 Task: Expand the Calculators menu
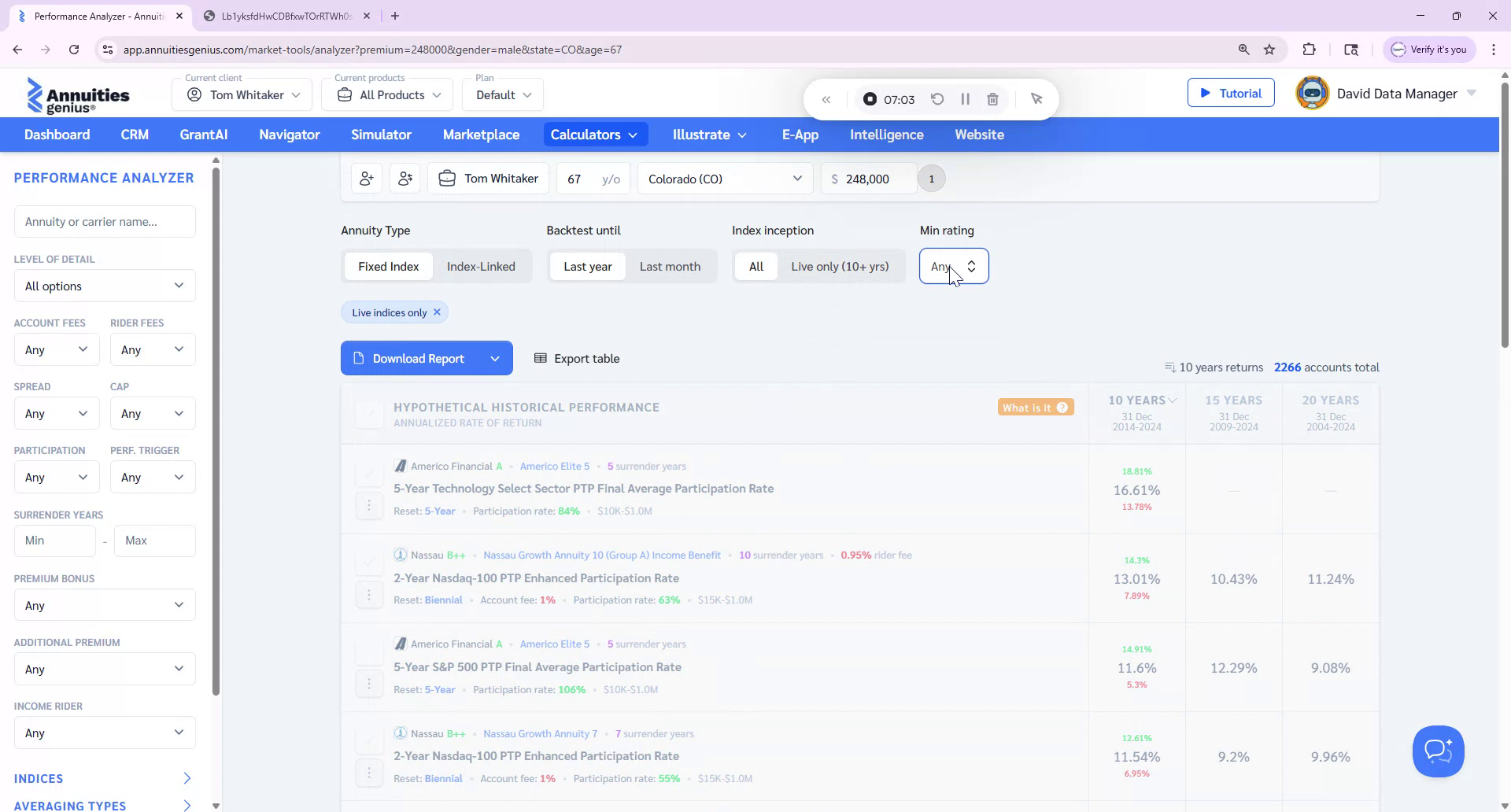tap(595, 135)
